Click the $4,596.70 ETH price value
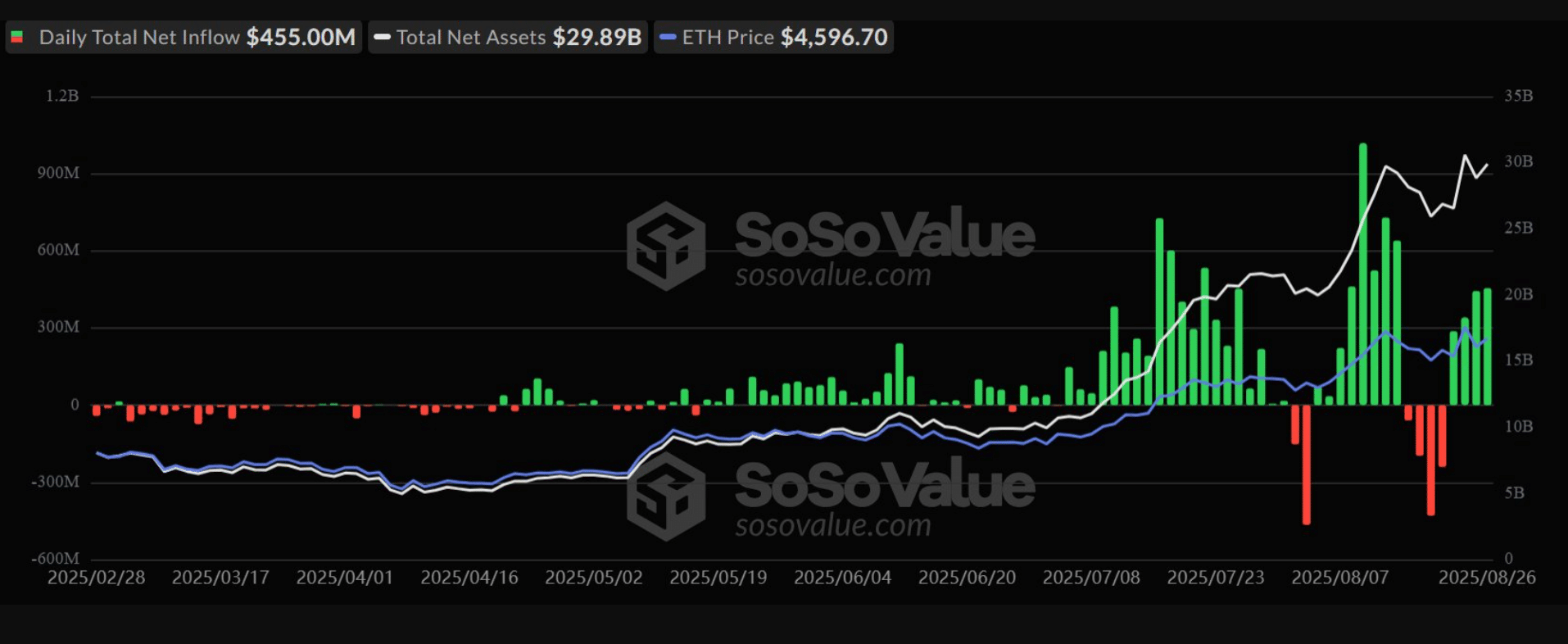Image resolution: width=1568 pixels, height=644 pixels. pos(834,38)
